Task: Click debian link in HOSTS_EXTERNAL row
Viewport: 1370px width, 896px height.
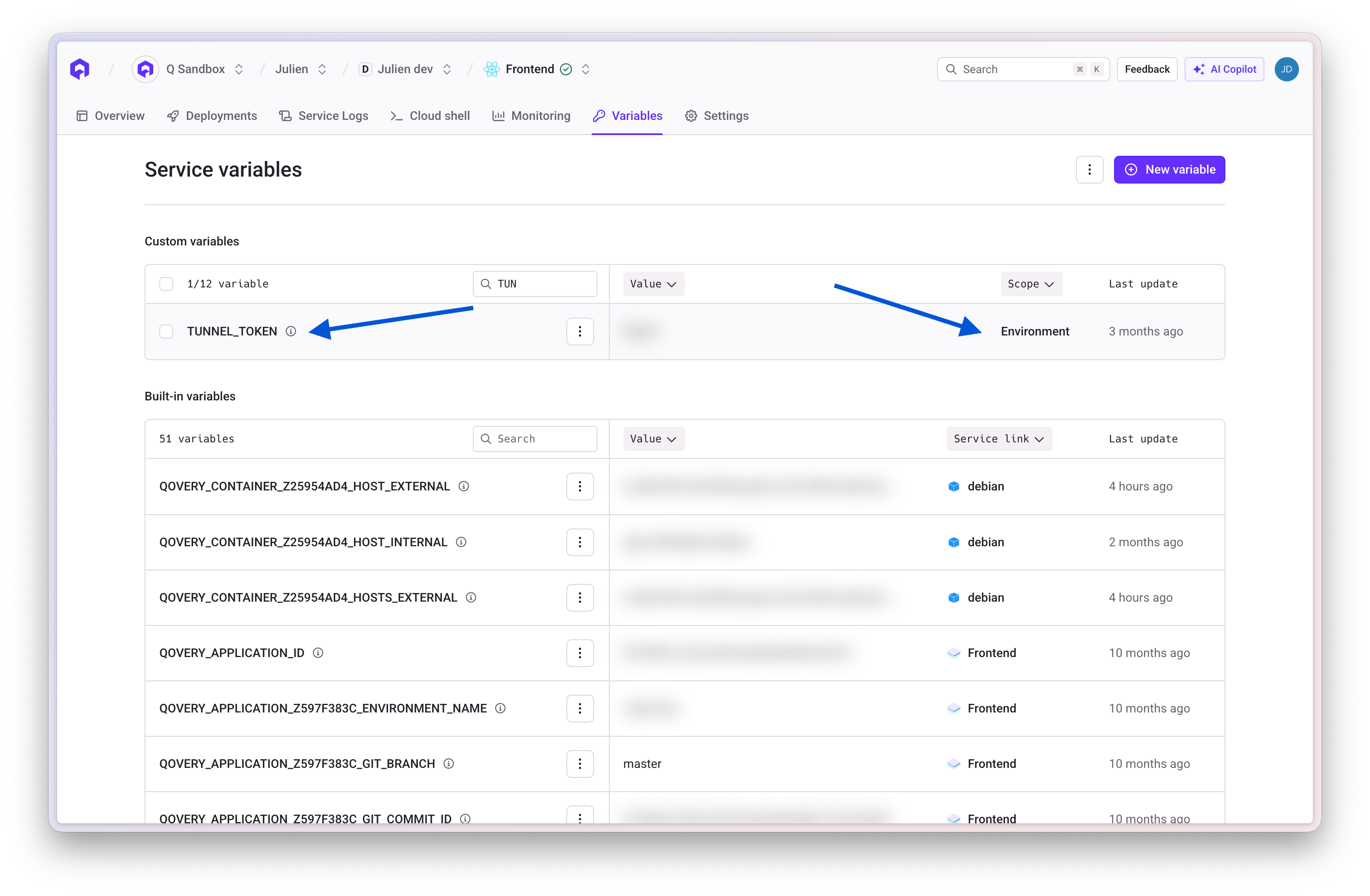Action: click(x=985, y=597)
